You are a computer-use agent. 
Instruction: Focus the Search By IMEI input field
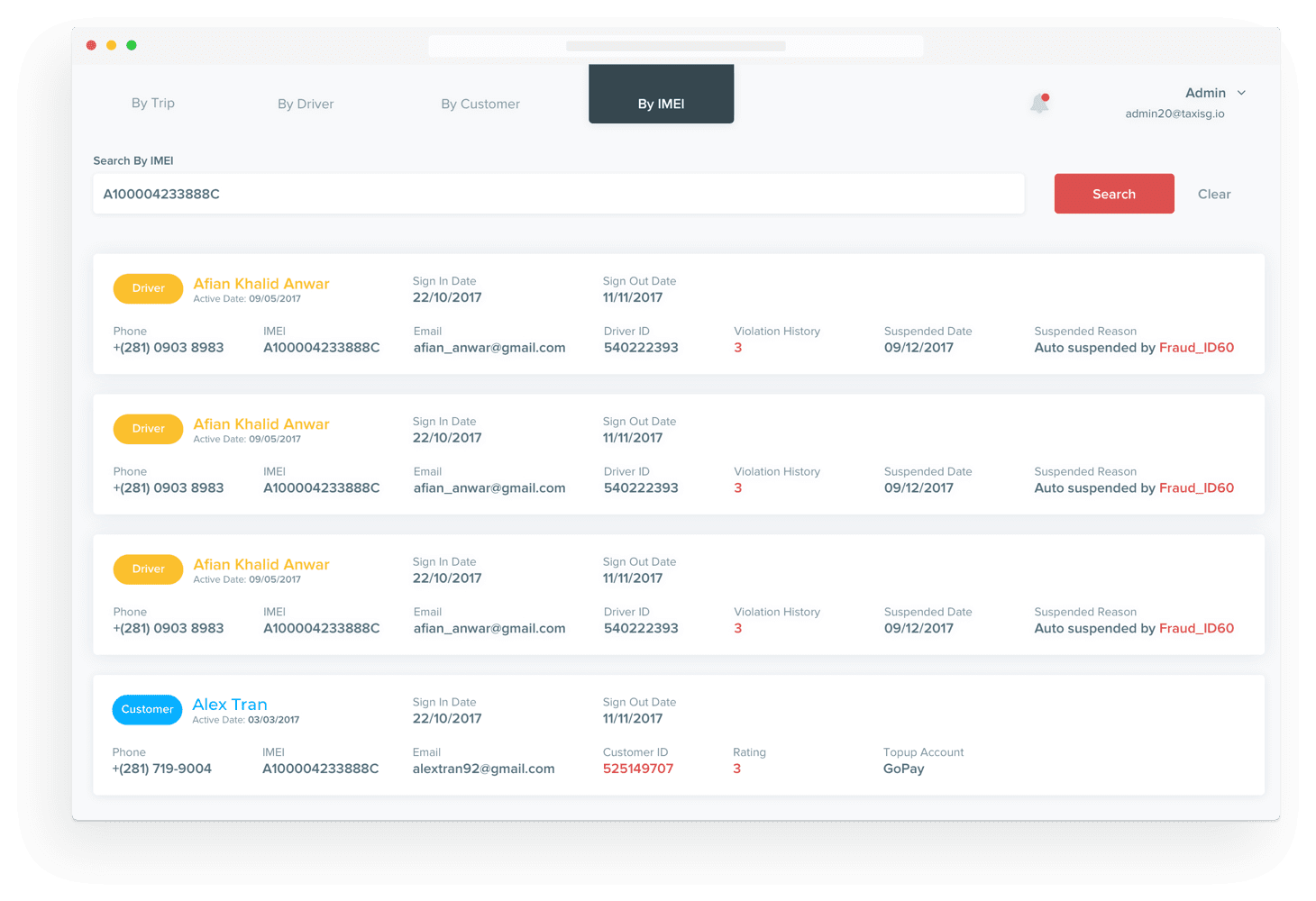point(559,194)
